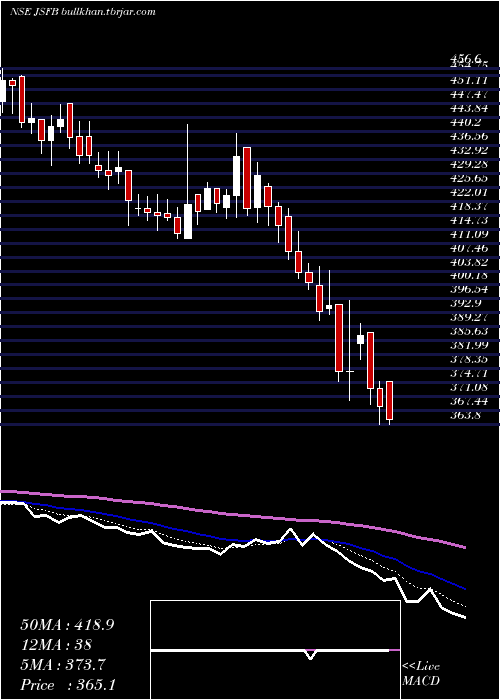Screen dimensions: 500x700
Task: Click the Price : 365.1 readout
Action: (69, 685)
